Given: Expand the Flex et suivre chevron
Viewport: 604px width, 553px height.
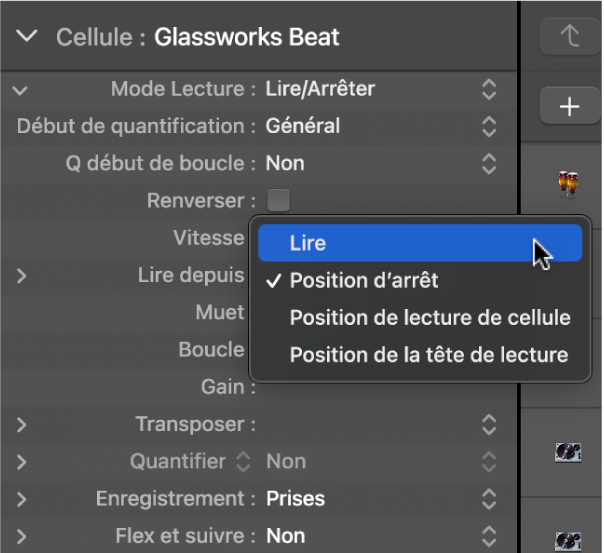Looking at the screenshot, I should point(22,536).
